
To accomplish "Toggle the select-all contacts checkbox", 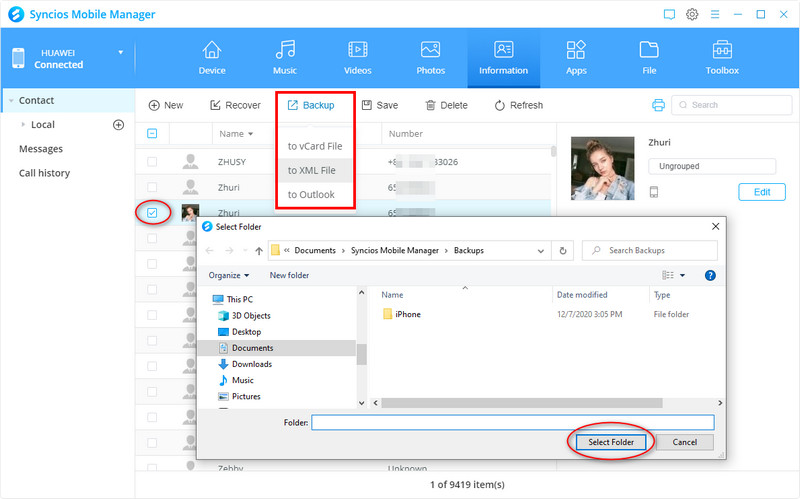I will coord(152,134).
